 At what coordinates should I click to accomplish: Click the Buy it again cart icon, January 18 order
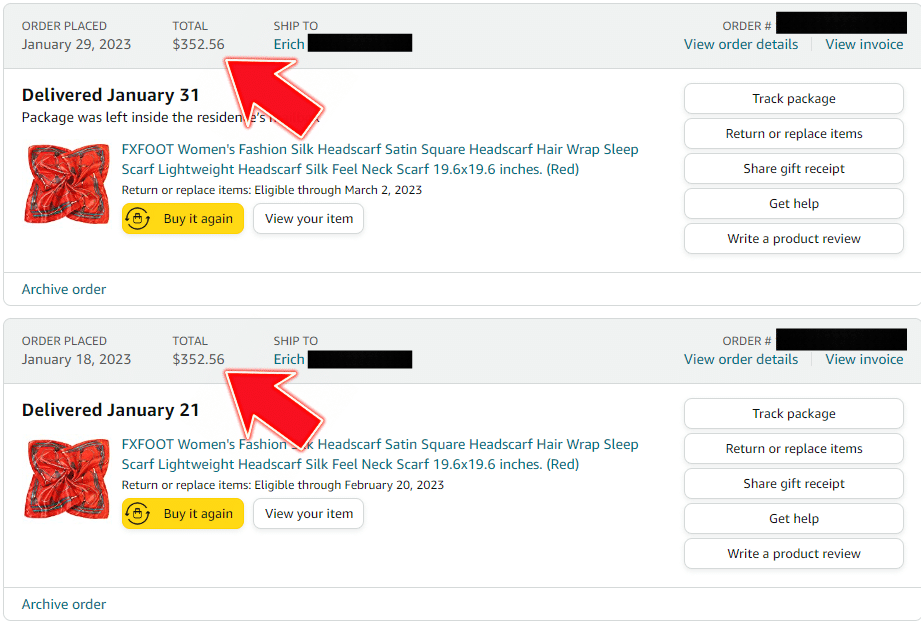coord(137,514)
